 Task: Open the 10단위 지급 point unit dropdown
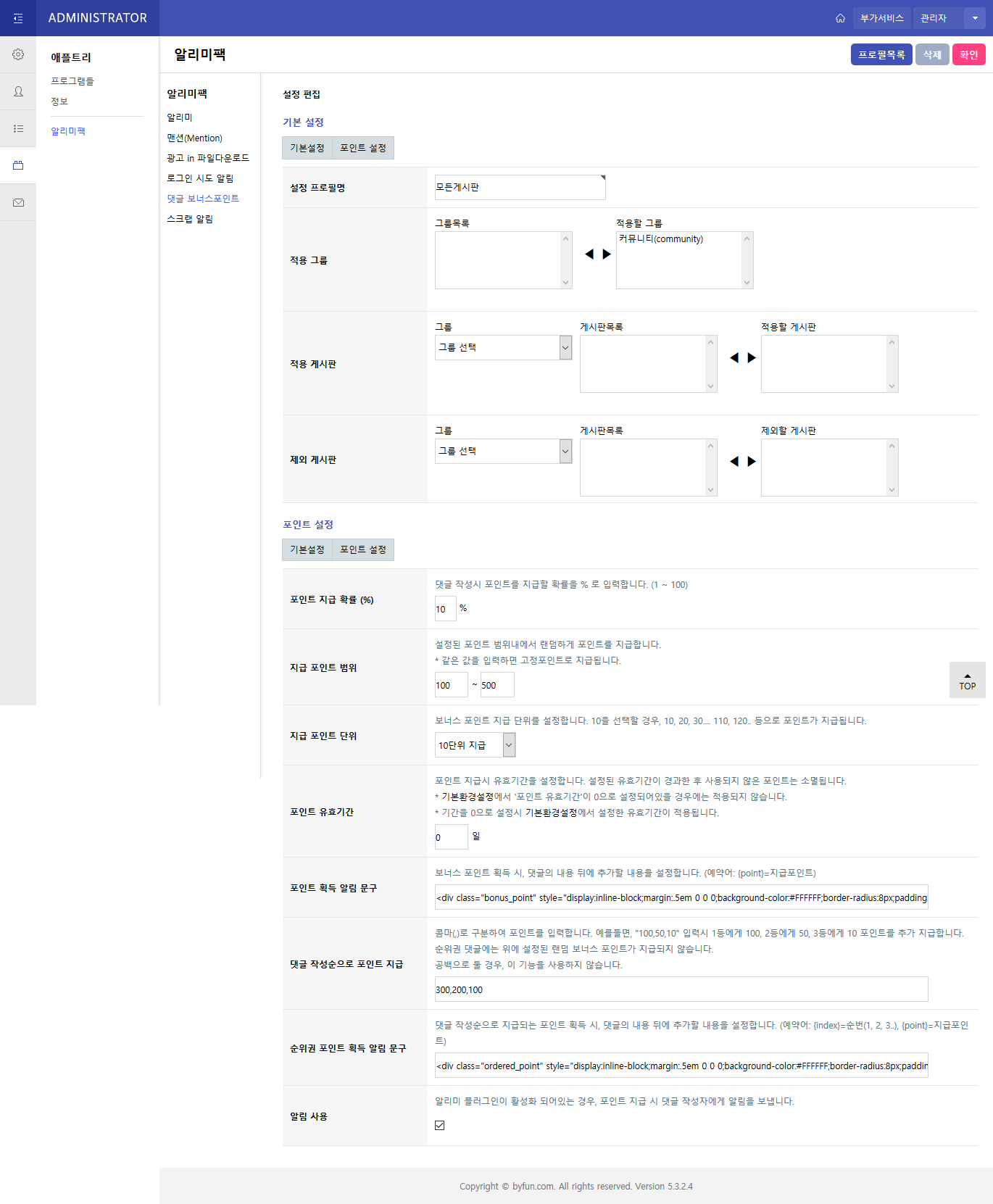tap(475, 745)
